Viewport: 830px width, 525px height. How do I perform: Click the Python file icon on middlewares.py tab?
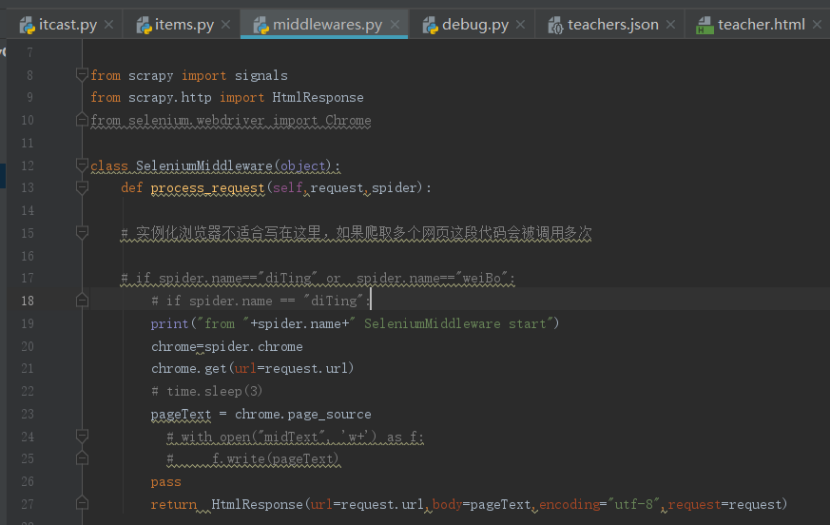coord(261,25)
